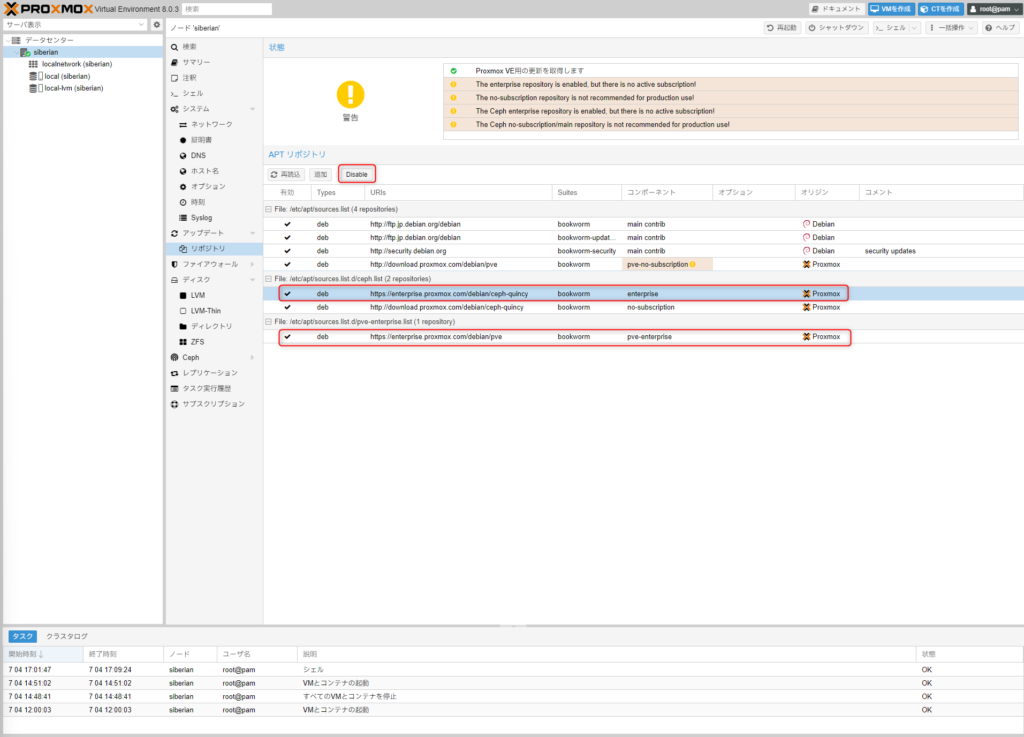Click the Proxmox origin icon in pve-enterprise row

[806, 337]
